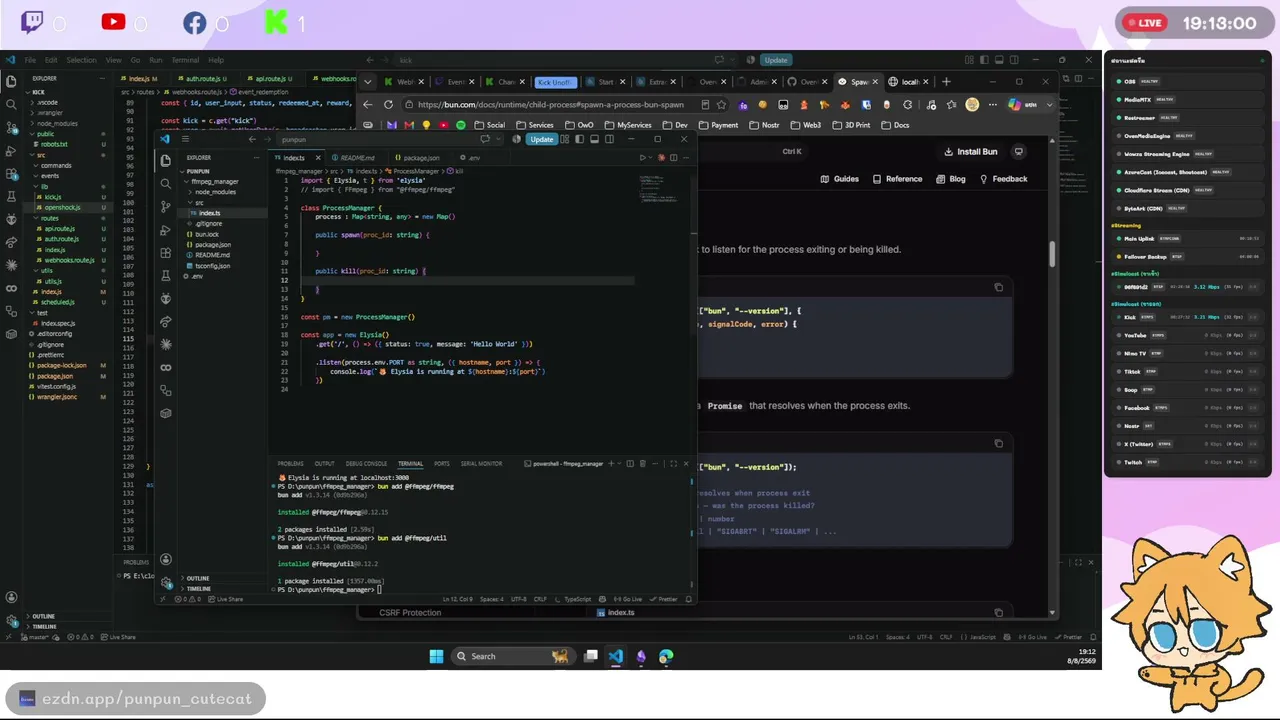
Task: Click Update button in punpun title bar
Action: [x=542, y=139]
